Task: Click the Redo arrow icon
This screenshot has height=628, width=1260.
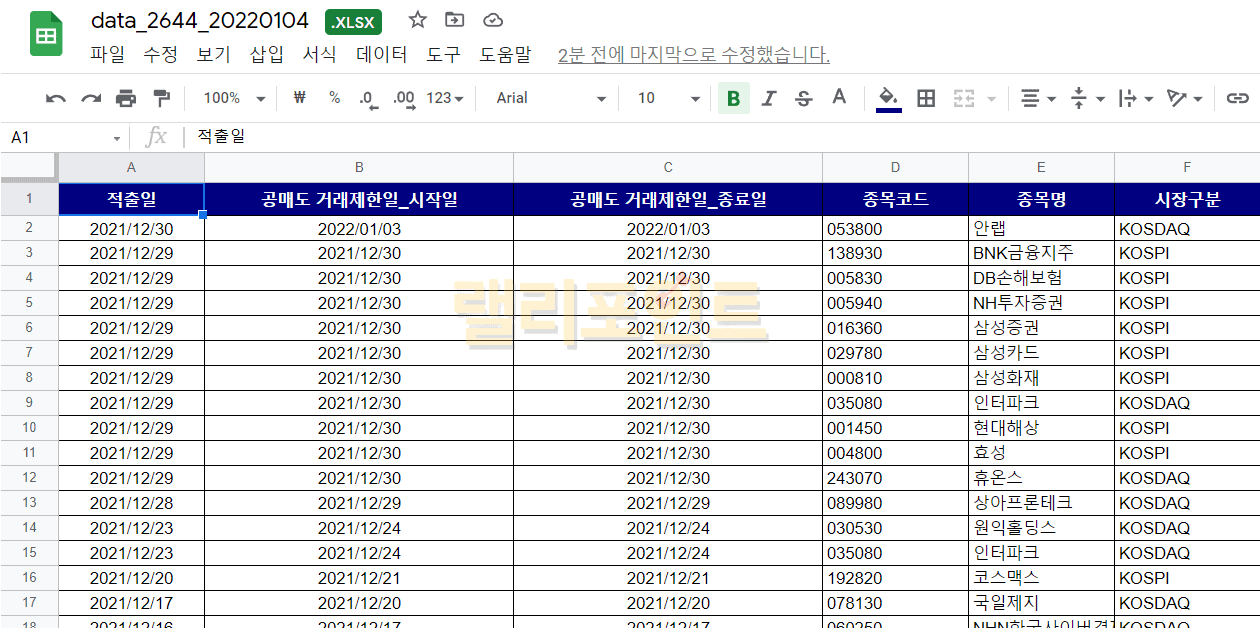Action: (x=91, y=98)
